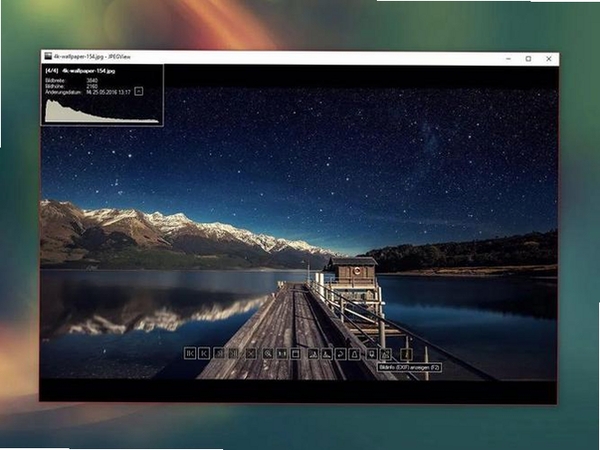Rotate the image counter-clockwise
The width and height of the screenshot is (600, 450).
click(327, 354)
